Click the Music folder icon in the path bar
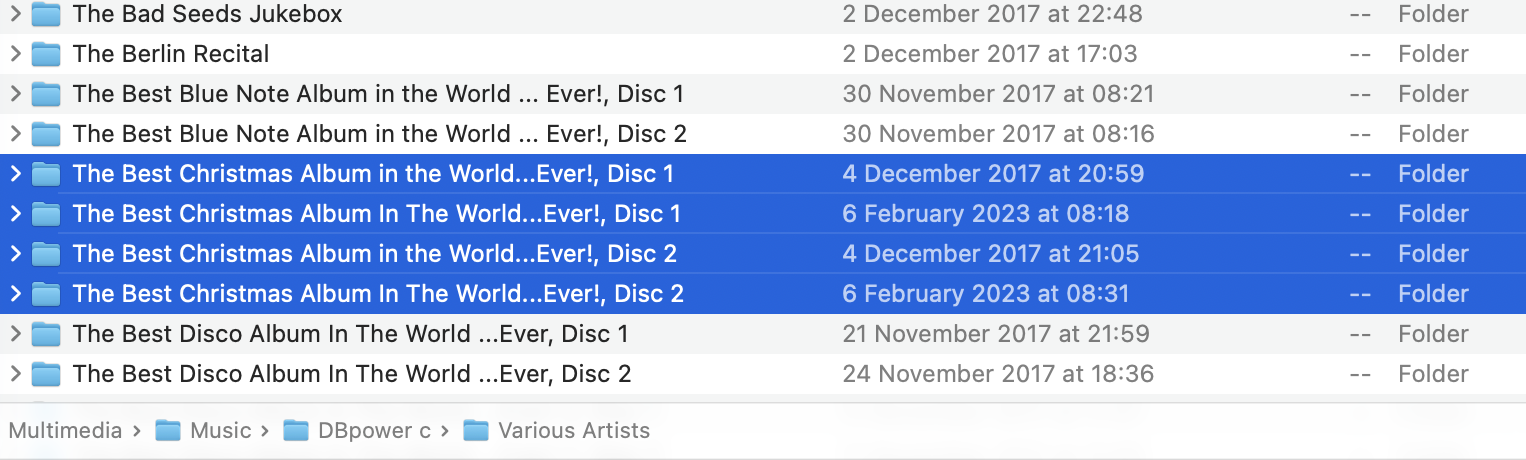The height and width of the screenshot is (460, 1526). click(168, 431)
